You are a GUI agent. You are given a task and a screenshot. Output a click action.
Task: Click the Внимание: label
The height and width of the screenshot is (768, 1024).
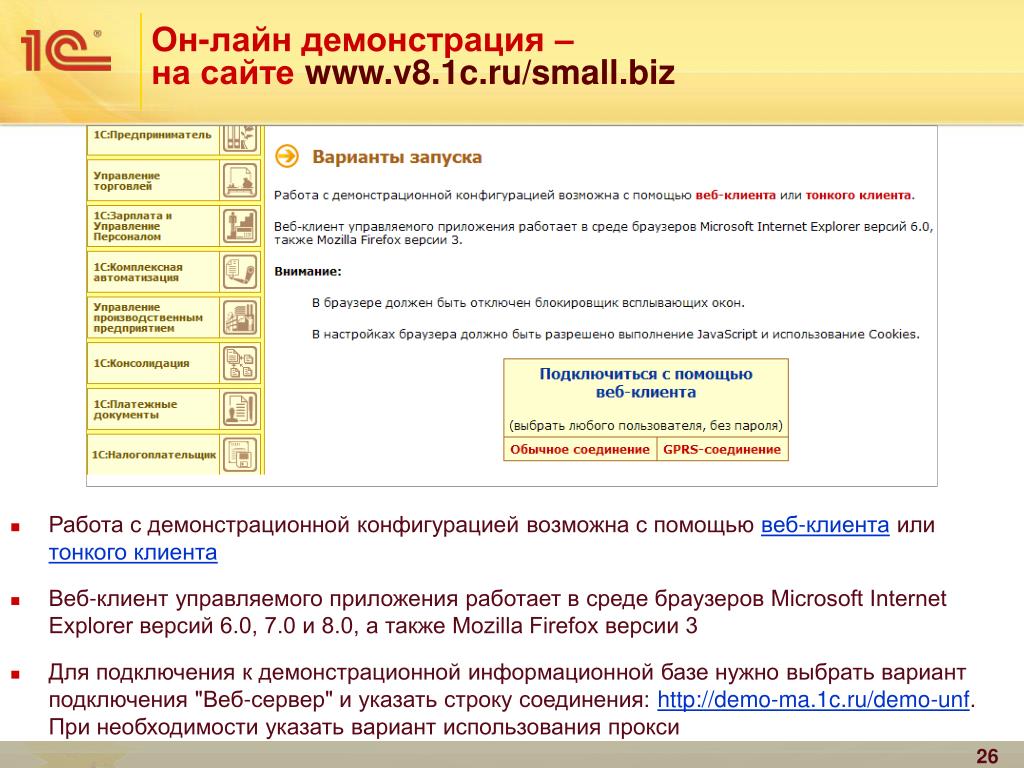308,272
